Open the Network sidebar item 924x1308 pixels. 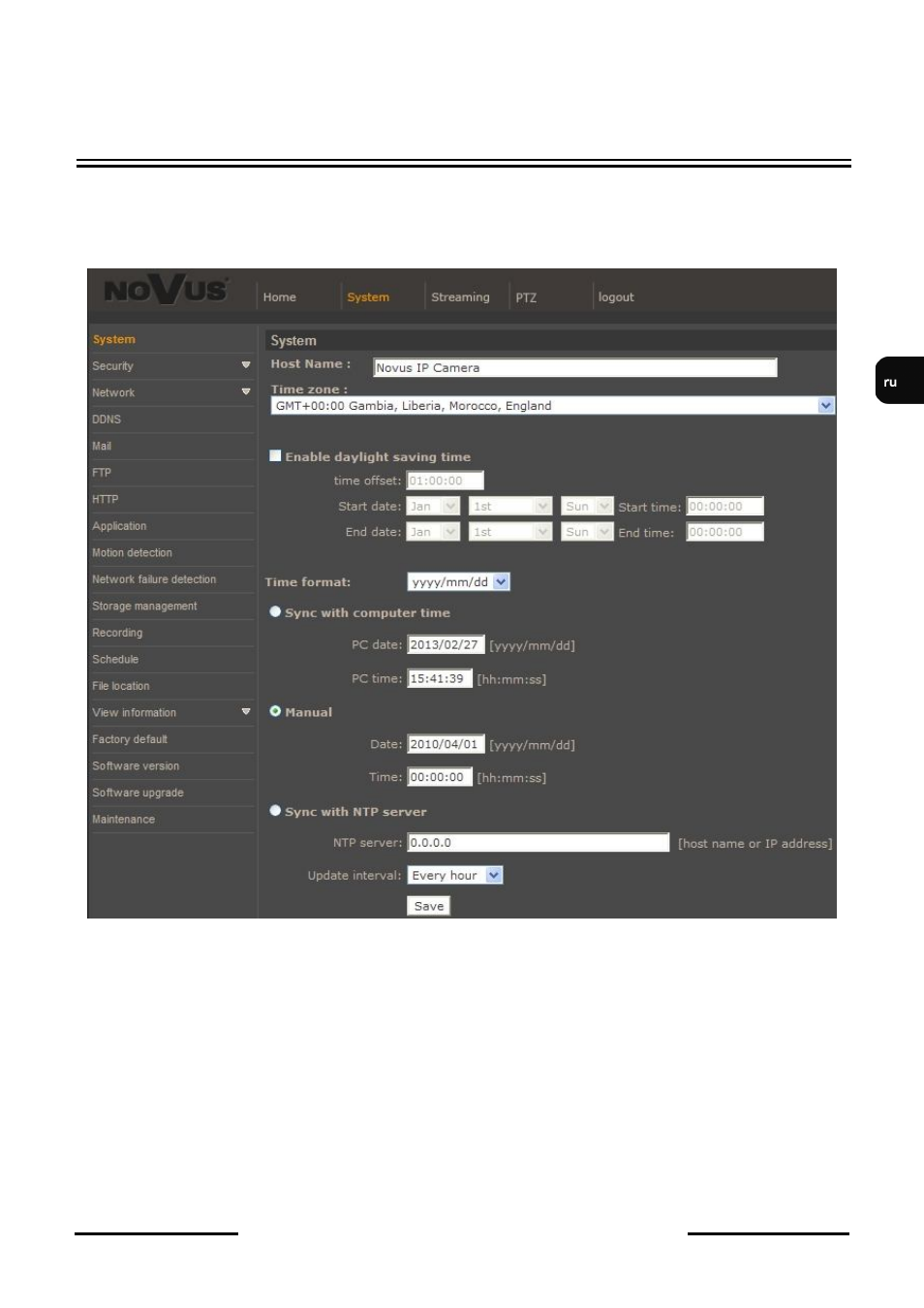pyautogui.click(x=113, y=392)
